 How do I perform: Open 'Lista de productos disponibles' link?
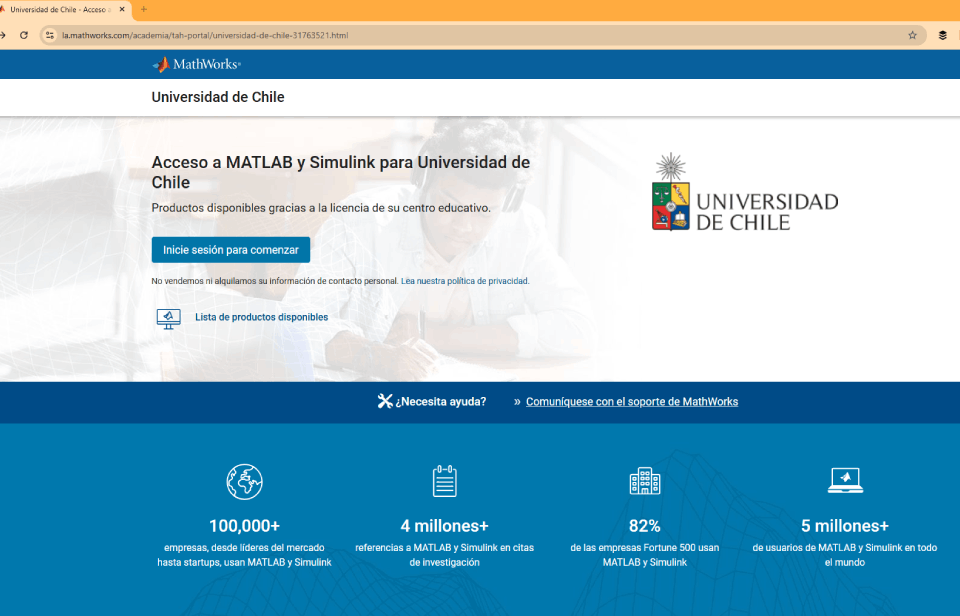click(x=261, y=317)
